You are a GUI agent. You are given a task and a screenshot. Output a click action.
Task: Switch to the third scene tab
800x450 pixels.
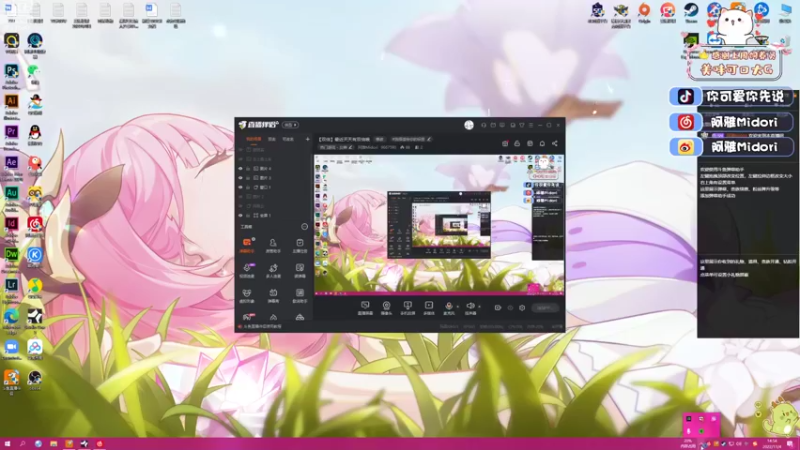(288, 139)
